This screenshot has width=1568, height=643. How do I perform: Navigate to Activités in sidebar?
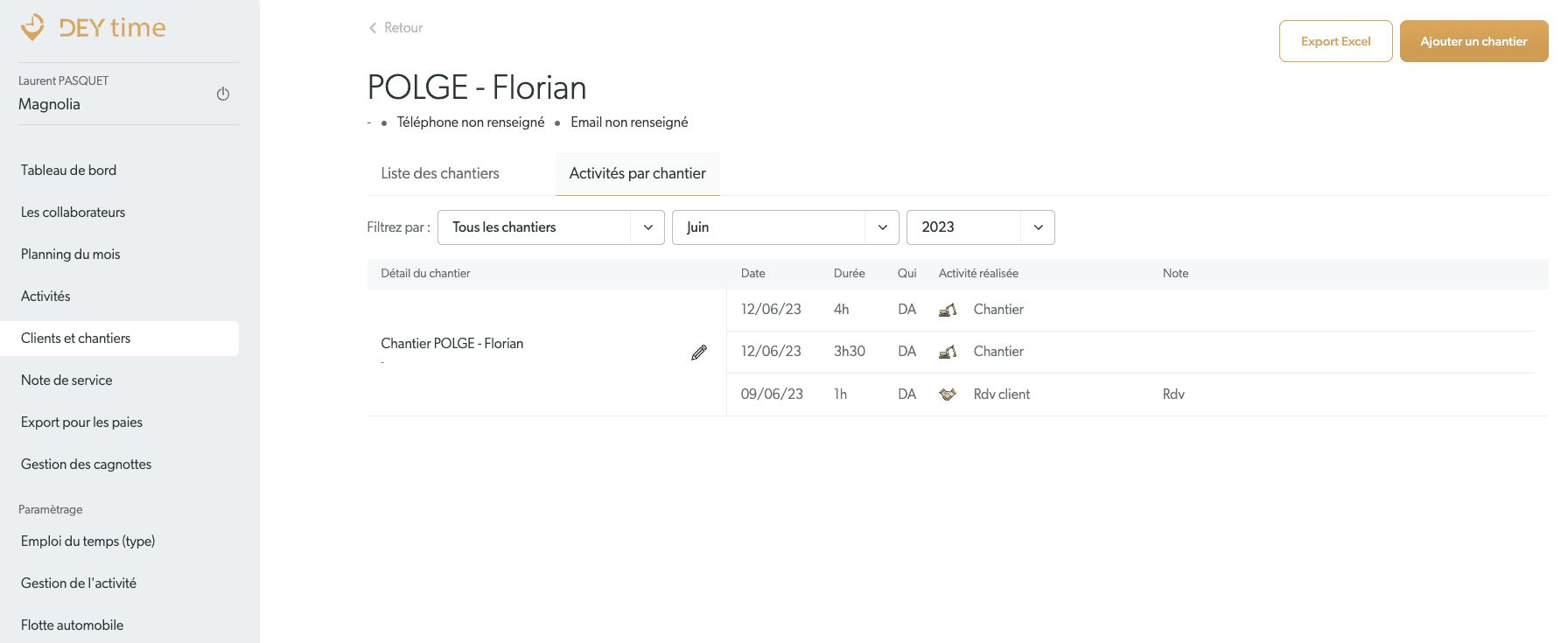[45, 297]
